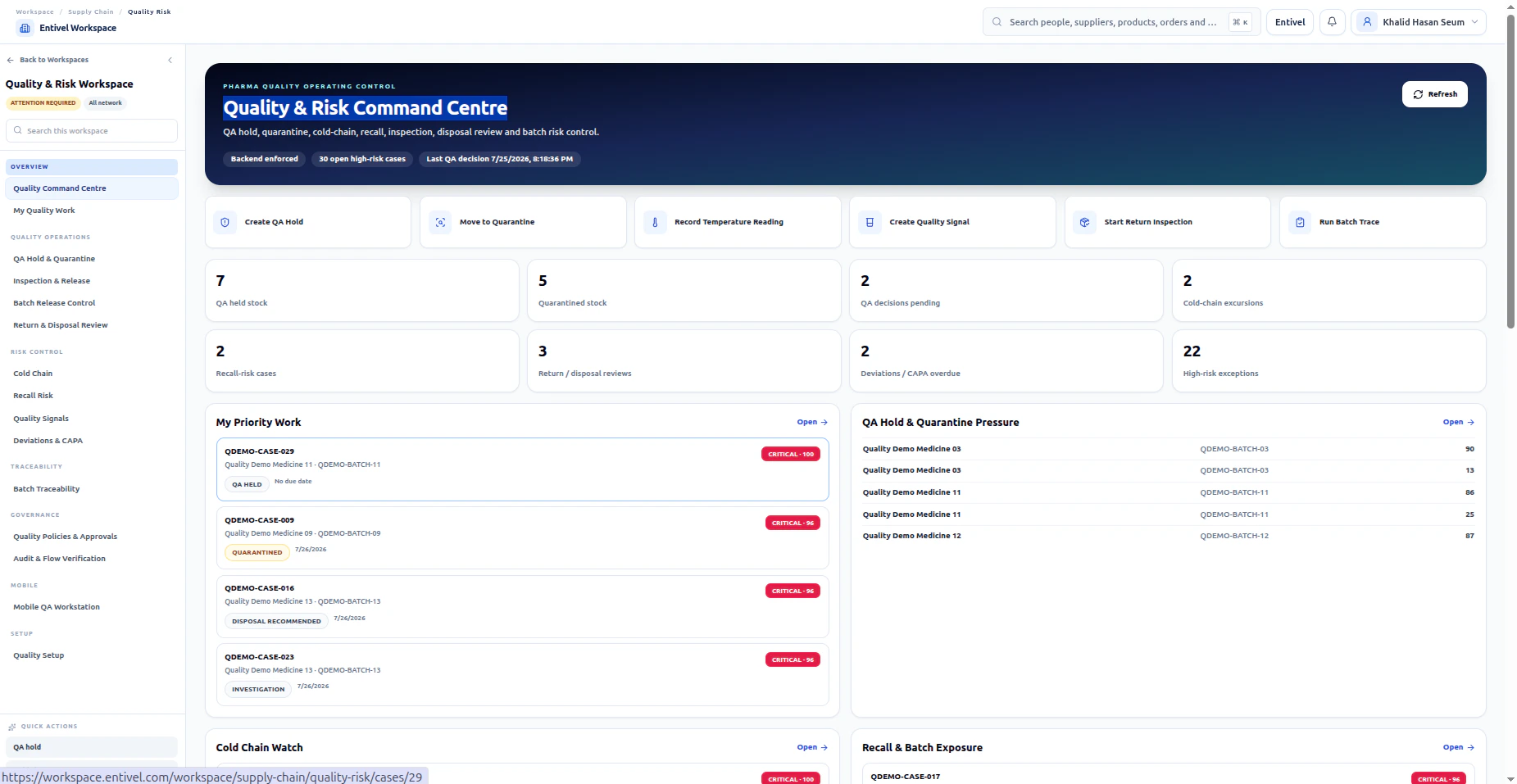Screen dimensions: 1517x784
Task: Click the user avatar icon
Action: point(1367,22)
